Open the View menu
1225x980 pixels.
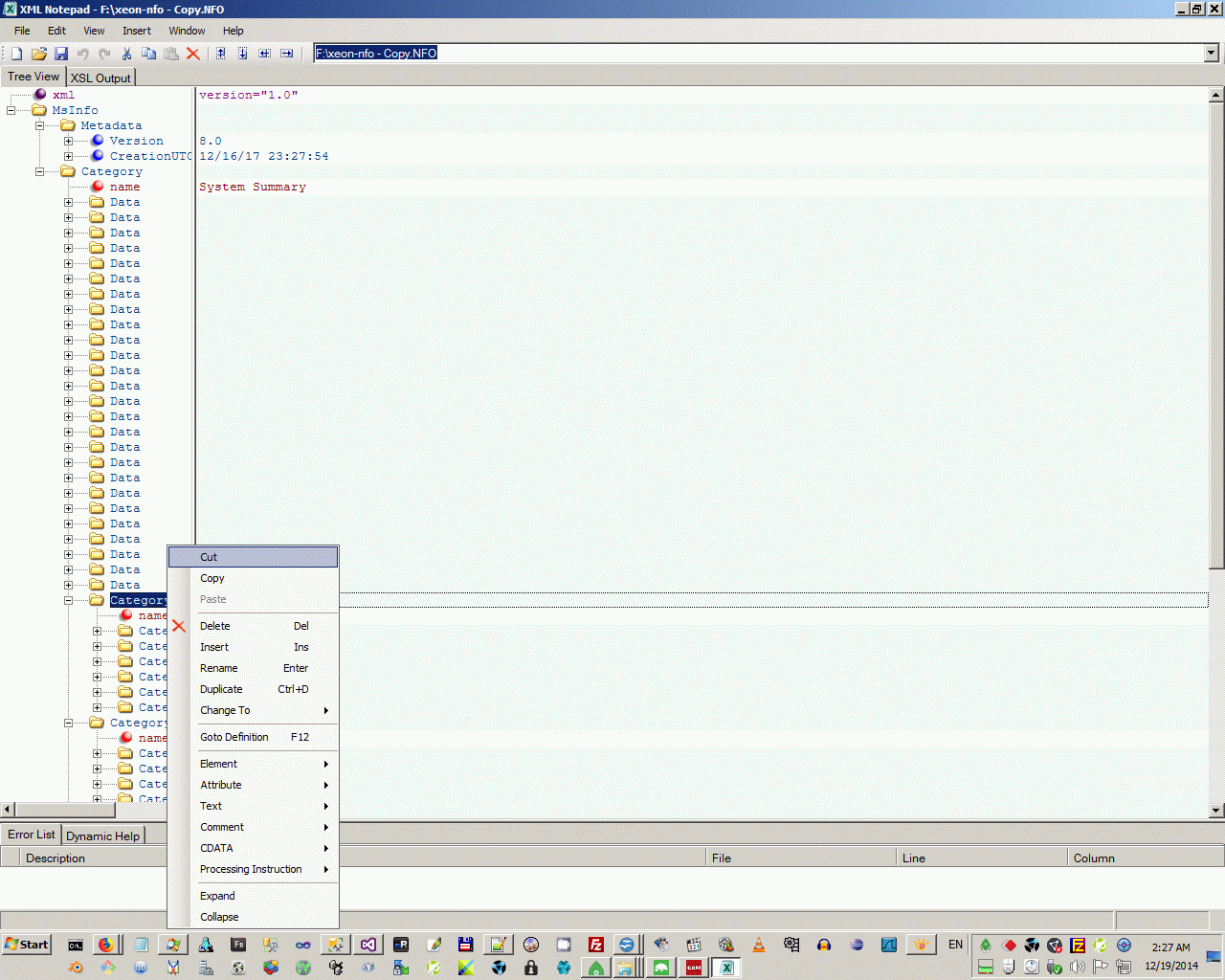tap(94, 31)
